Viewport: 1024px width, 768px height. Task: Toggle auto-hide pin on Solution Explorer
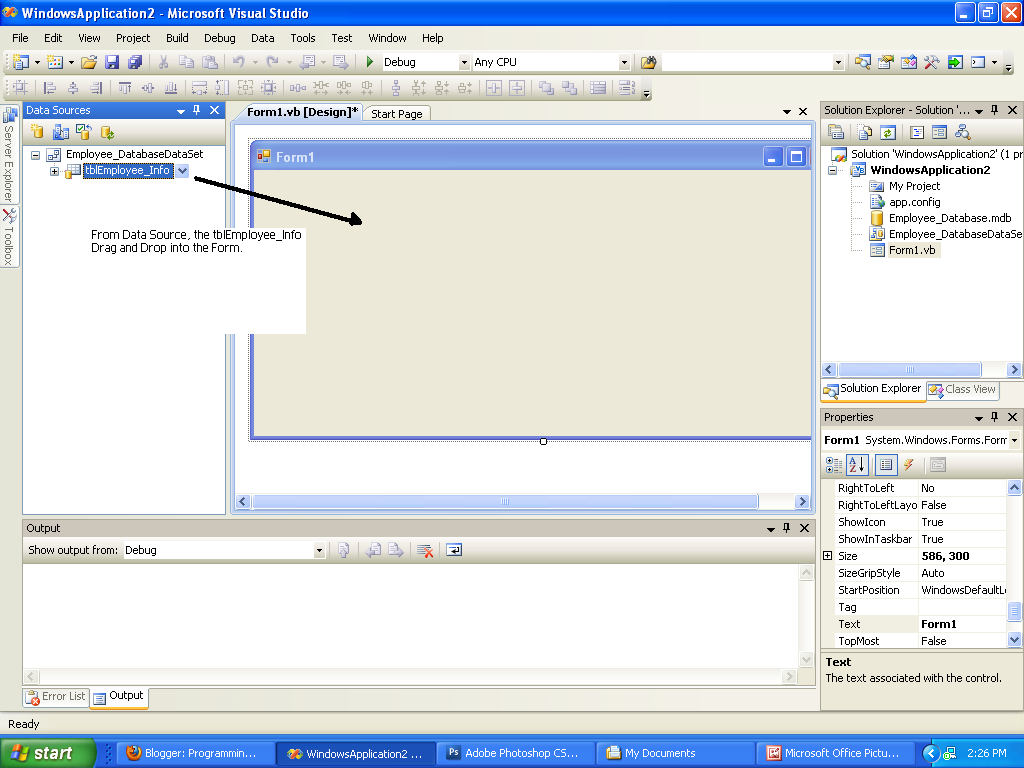pyautogui.click(x=995, y=110)
